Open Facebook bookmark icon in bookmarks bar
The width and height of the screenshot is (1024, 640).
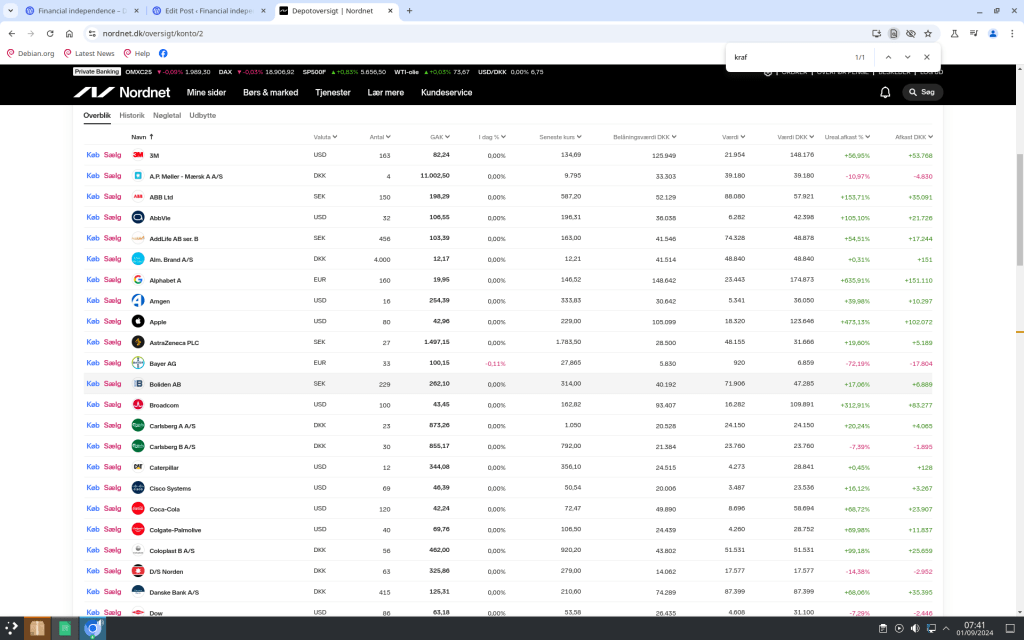pos(163,53)
